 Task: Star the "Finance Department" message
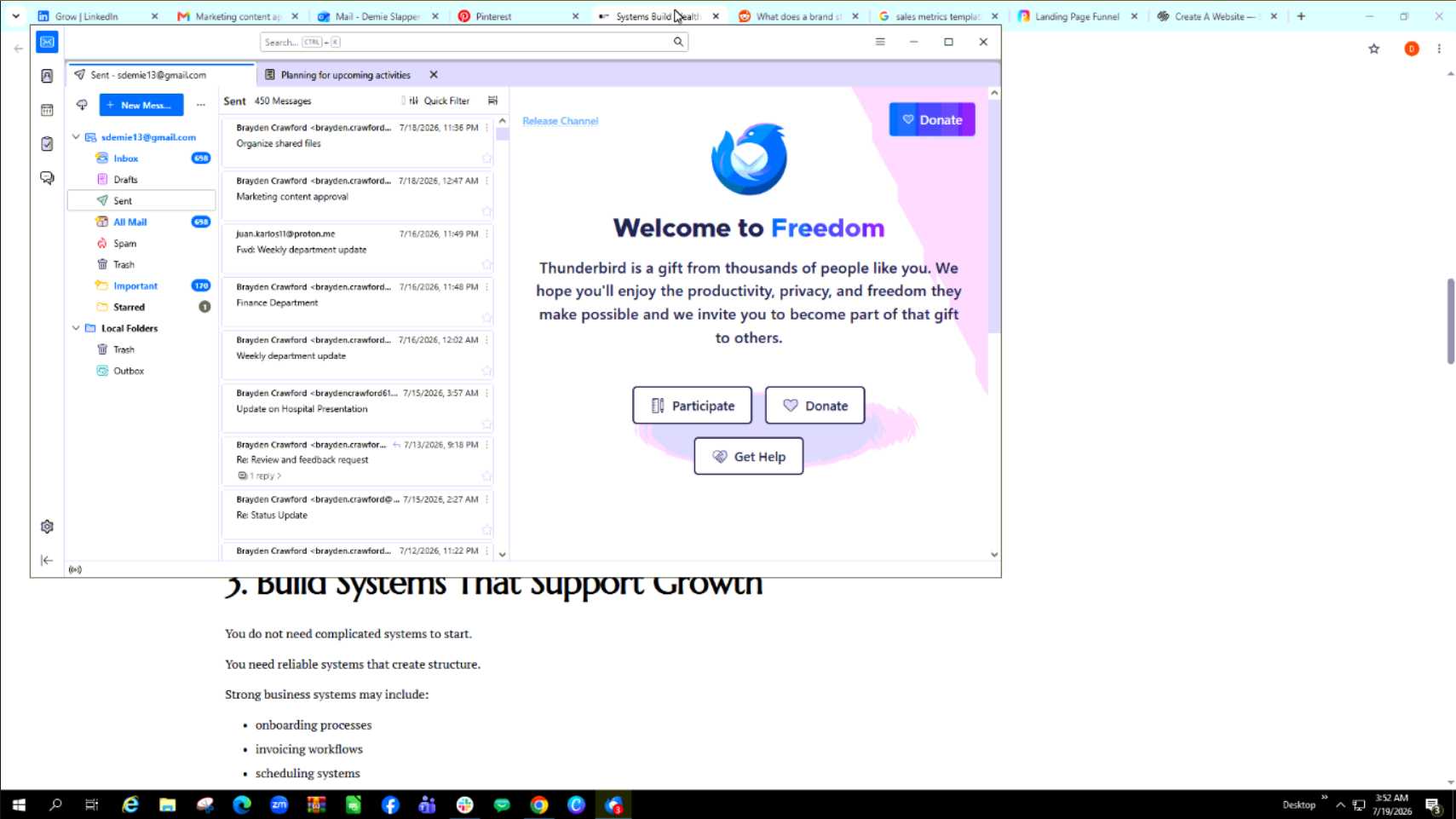(x=486, y=318)
